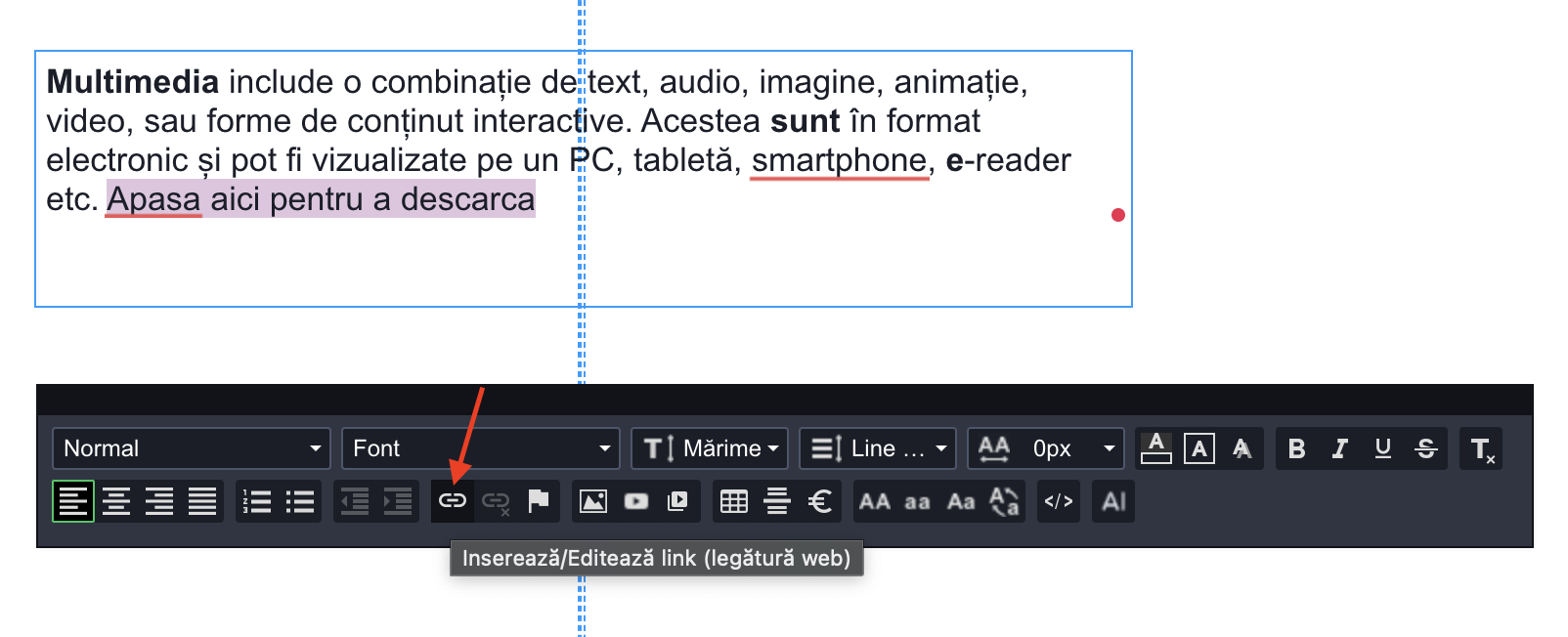The width and height of the screenshot is (1568, 637).
Task: Open the Mărime font size dropdown
Action: coord(710,448)
